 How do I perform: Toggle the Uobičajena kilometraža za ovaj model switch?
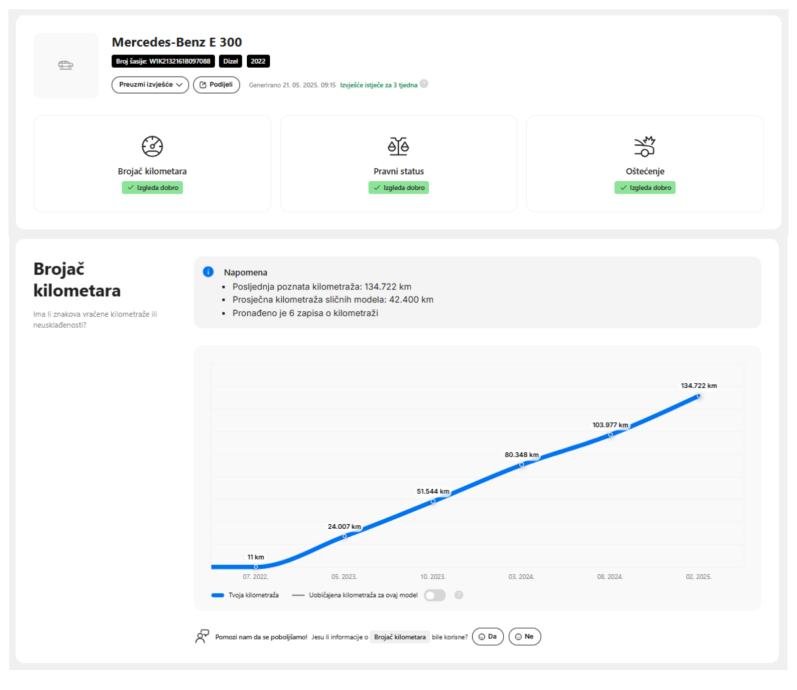point(435,595)
